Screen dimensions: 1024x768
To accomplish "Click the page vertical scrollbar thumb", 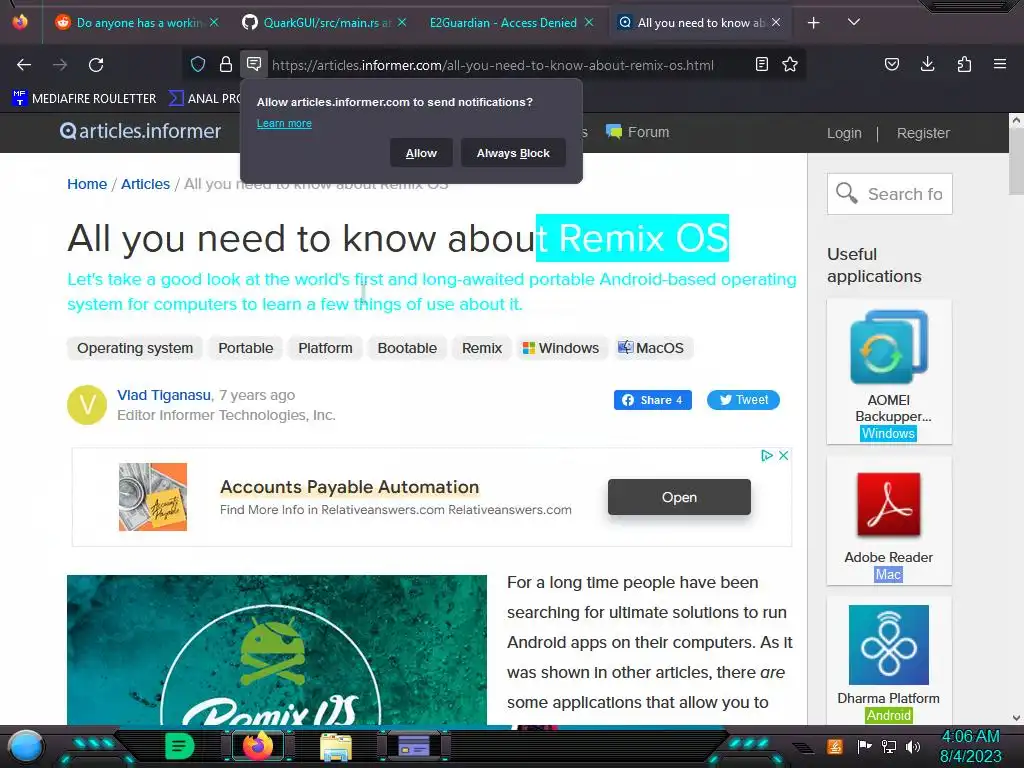I will pyautogui.click(x=1016, y=161).
